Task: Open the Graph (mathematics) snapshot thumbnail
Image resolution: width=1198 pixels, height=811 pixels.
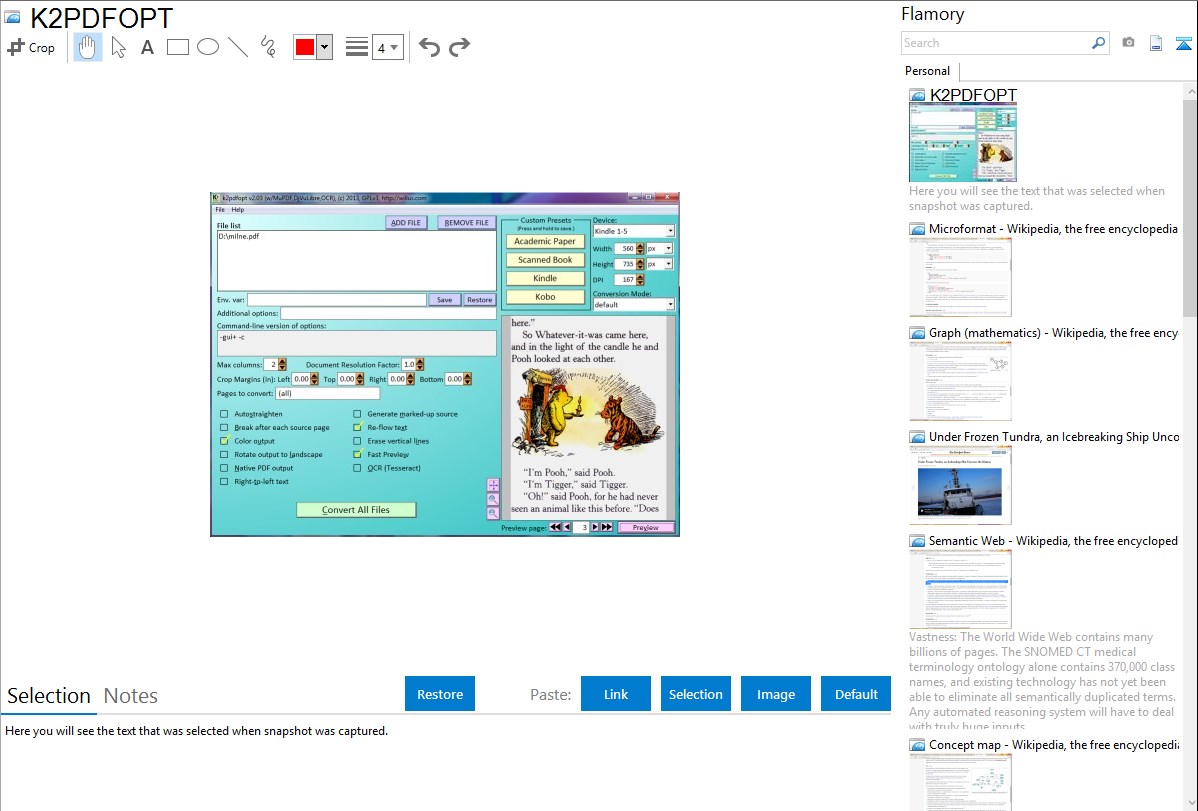Action: 960,381
